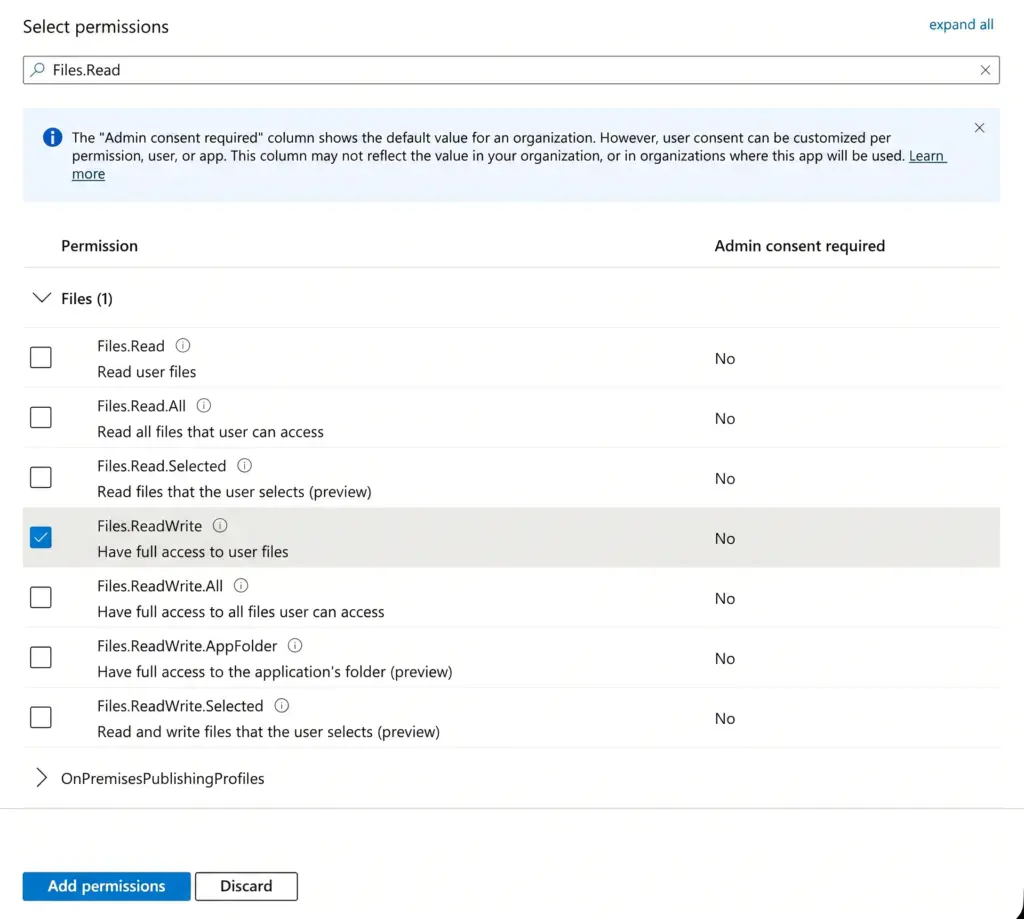The image size is (1024, 919).
Task: Tick the Files.Read.Selected checkbox
Action: point(40,477)
